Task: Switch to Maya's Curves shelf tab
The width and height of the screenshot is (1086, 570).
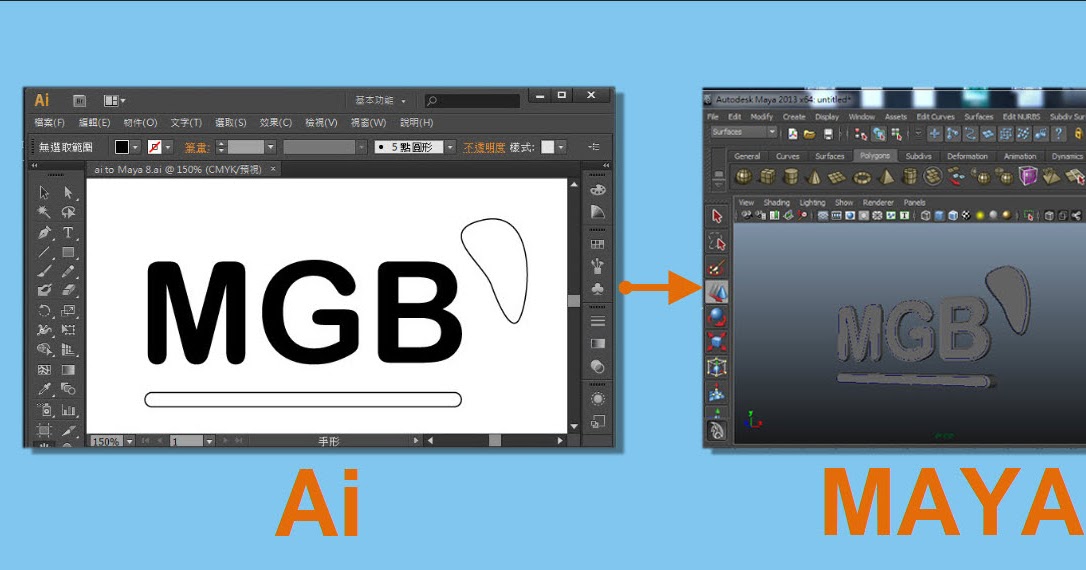Action: (787, 156)
